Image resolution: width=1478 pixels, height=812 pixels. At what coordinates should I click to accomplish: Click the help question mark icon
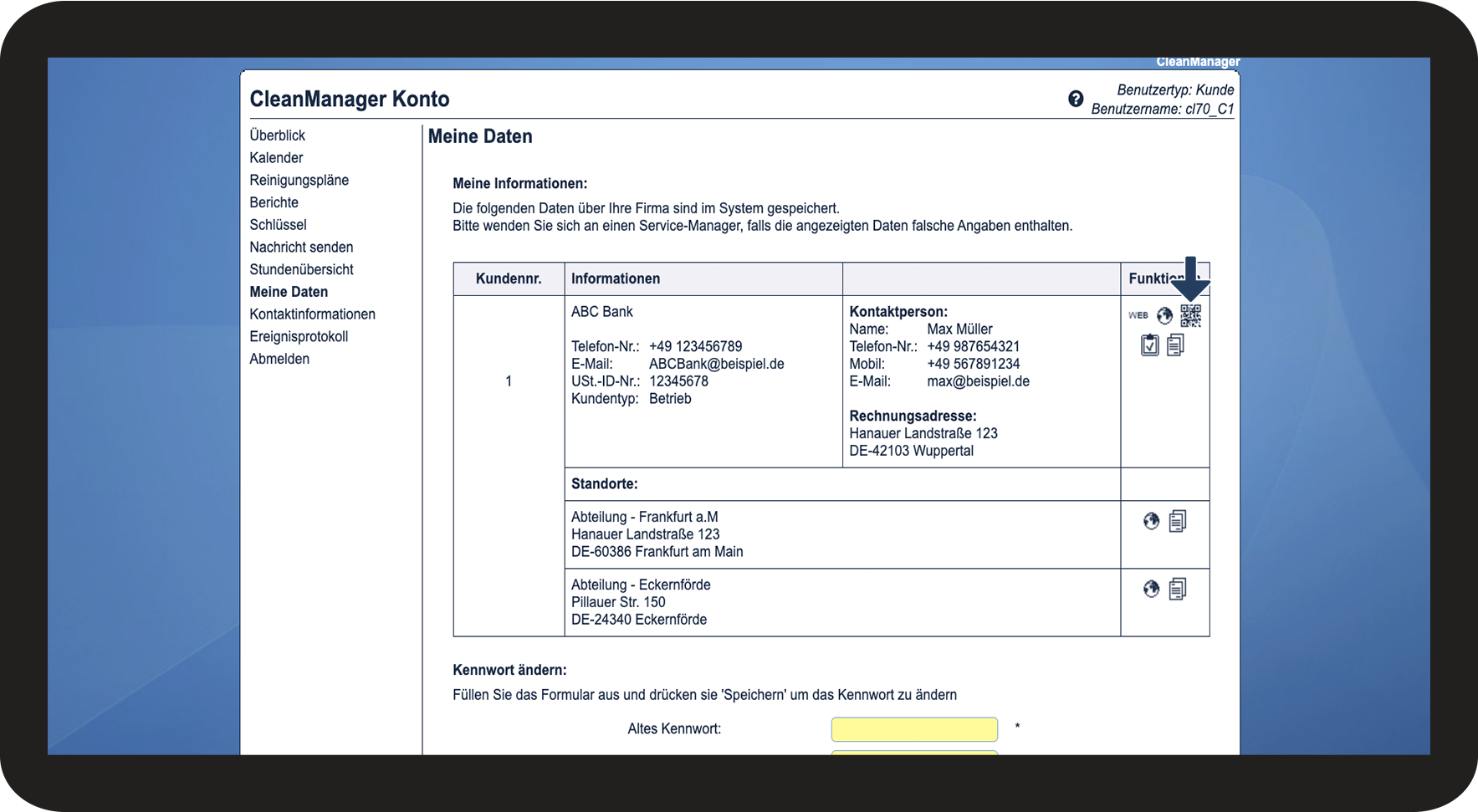[1076, 99]
